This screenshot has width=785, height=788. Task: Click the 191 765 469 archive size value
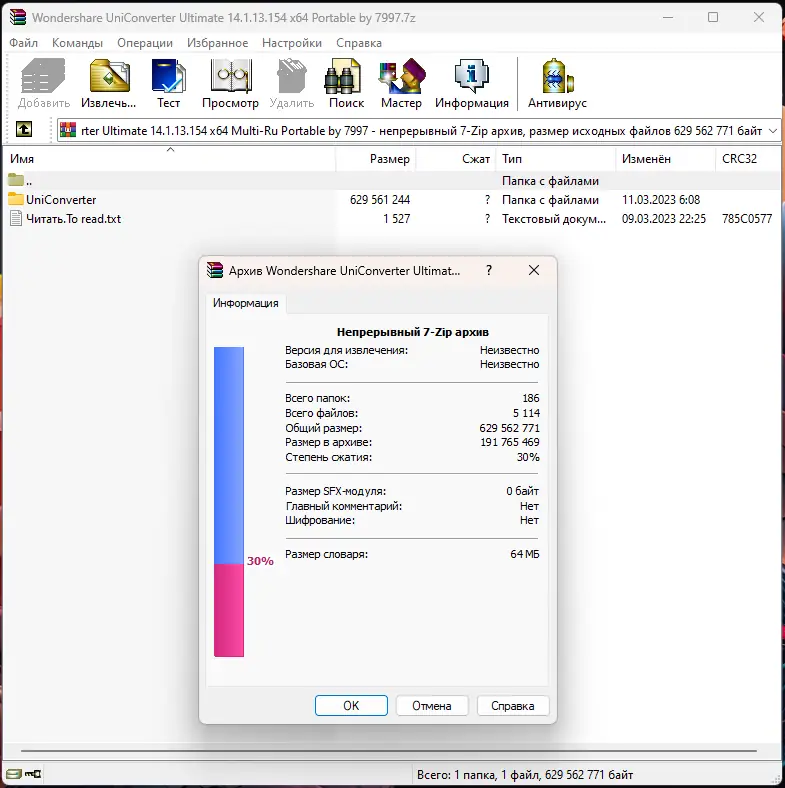(510, 442)
